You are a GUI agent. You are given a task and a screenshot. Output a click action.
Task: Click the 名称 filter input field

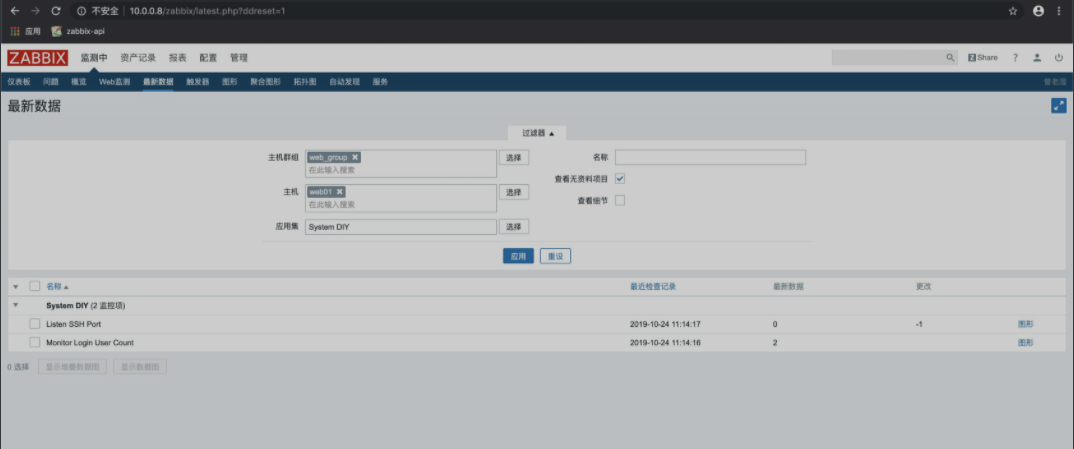[x=710, y=157]
